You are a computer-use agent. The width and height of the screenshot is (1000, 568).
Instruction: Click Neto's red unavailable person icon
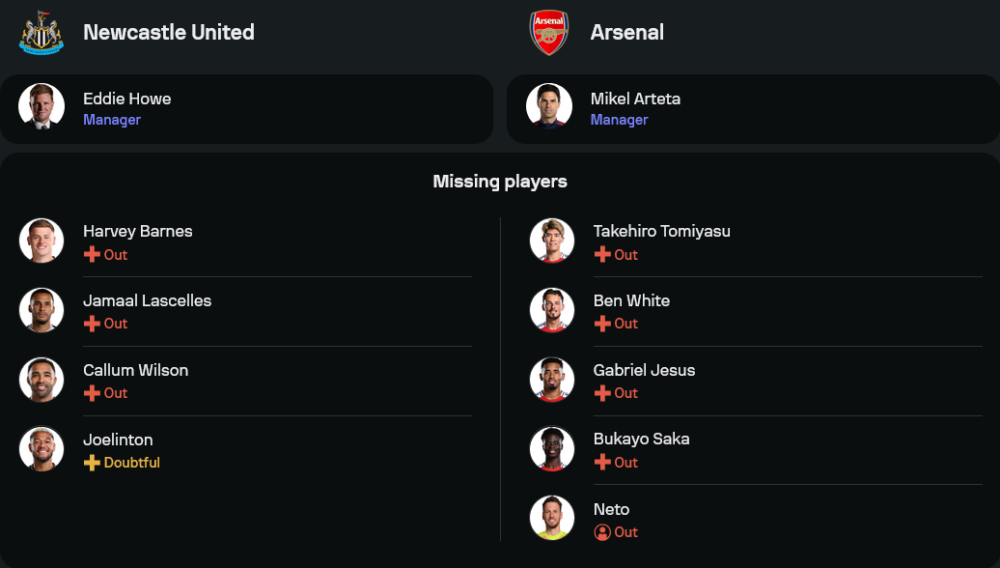click(x=602, y=532)
